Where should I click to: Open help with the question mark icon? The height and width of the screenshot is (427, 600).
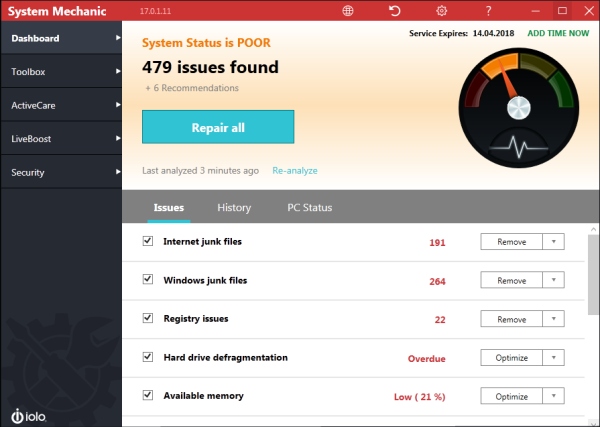[488, 11]
